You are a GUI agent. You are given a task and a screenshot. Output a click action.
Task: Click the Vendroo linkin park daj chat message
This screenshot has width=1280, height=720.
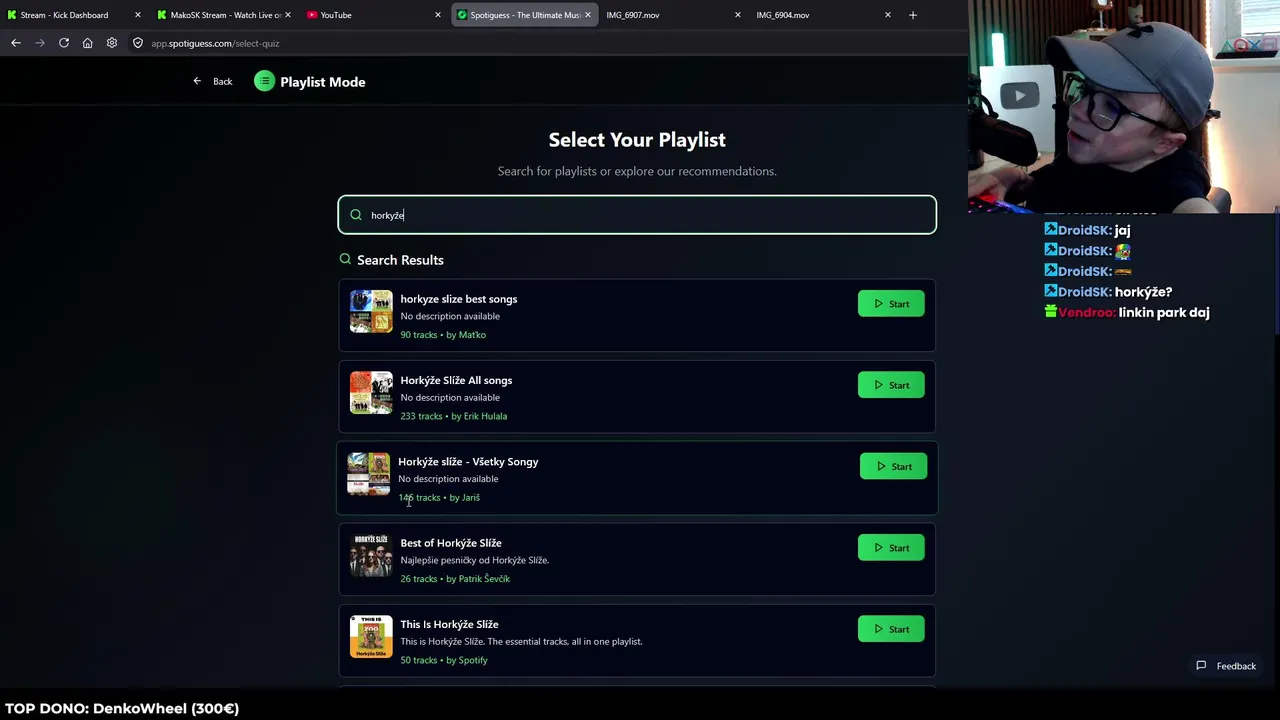point(1127,312)
